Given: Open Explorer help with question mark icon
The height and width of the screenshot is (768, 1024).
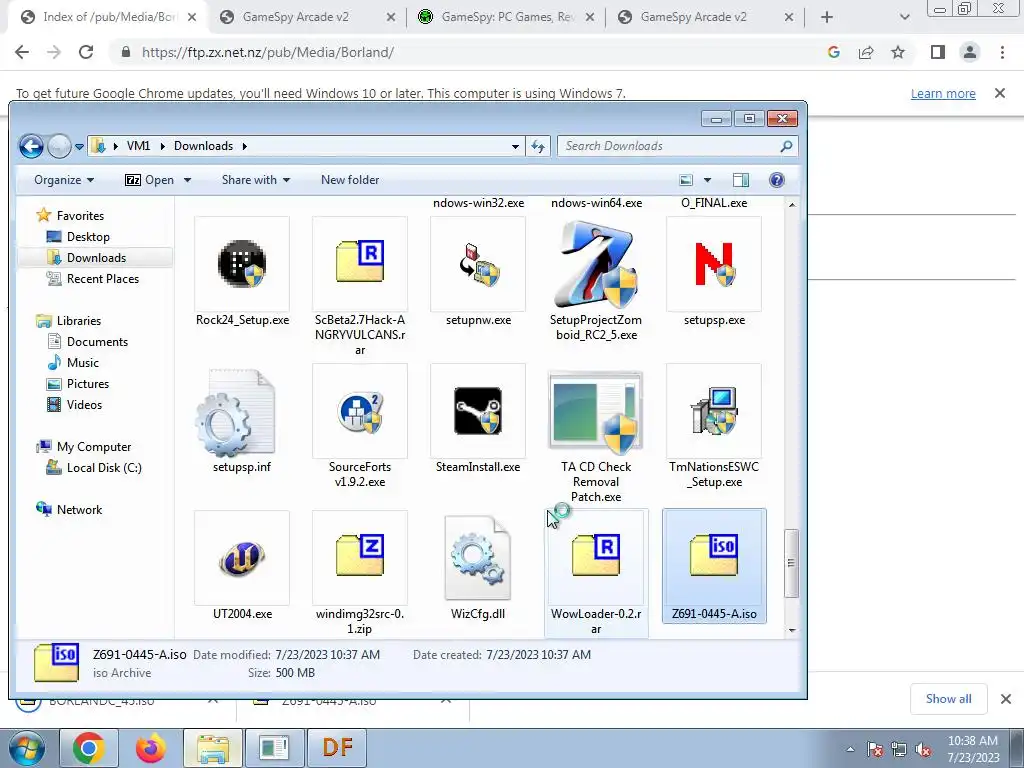Looking at the screenshot, I should coord(776,180).
